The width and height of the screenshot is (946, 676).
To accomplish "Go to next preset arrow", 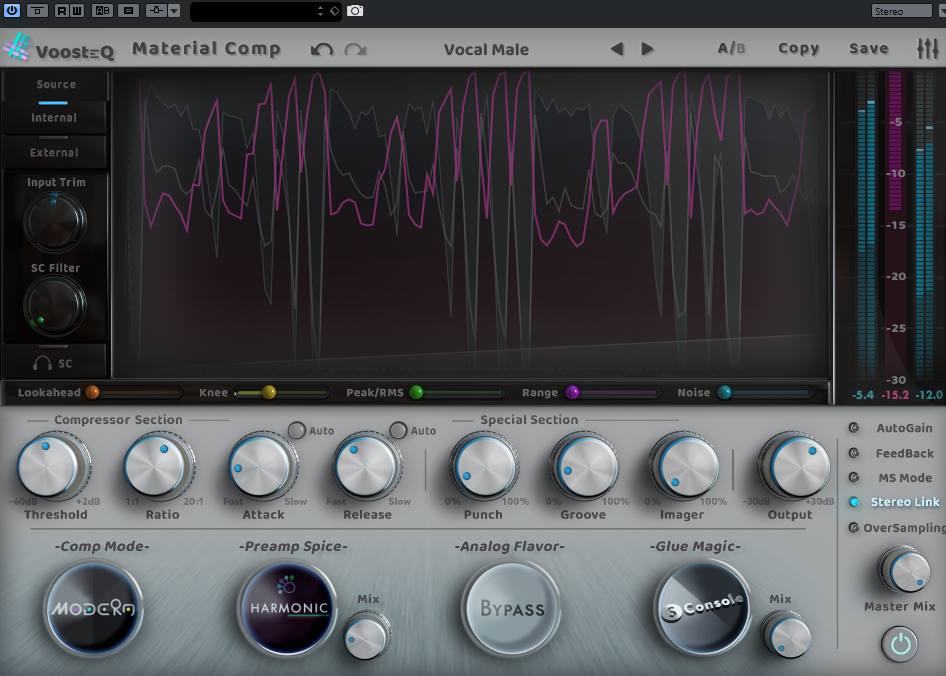I will pos(647,49).
